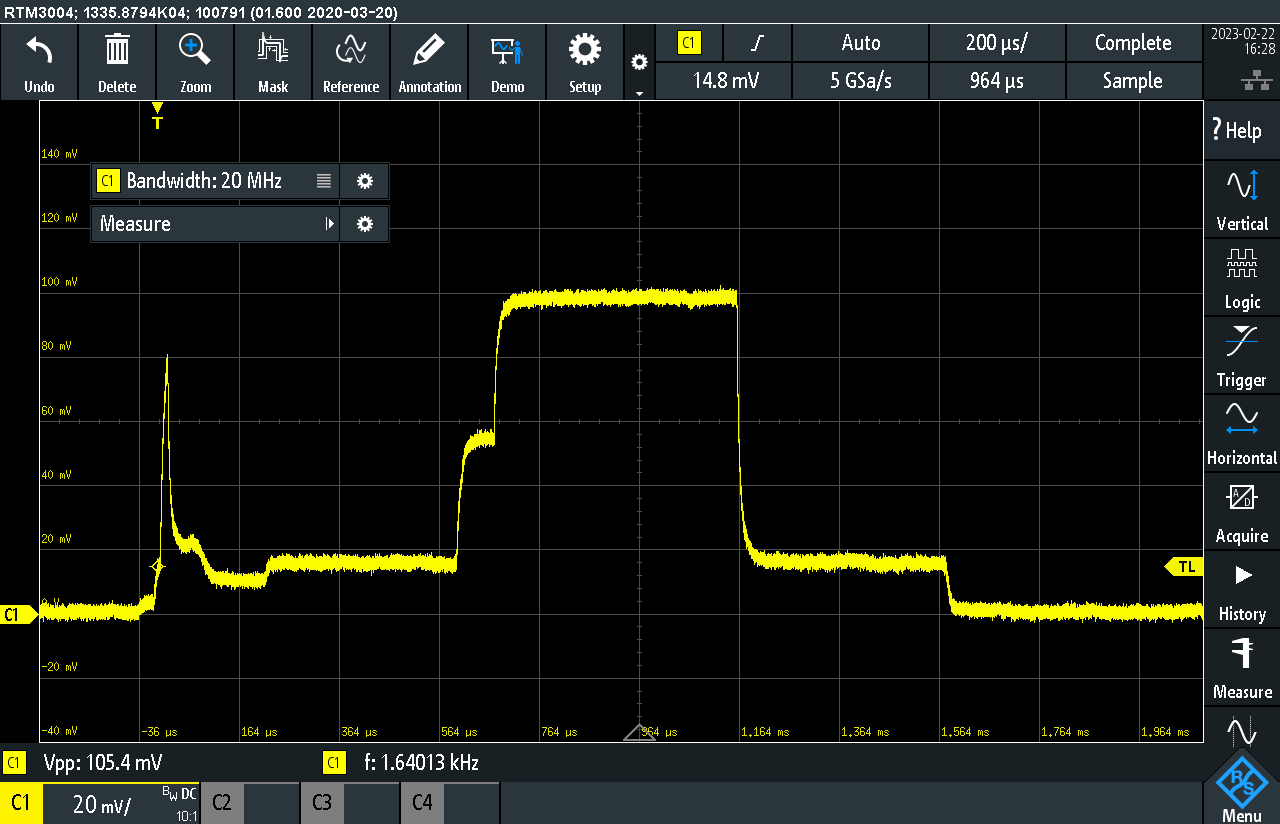Open the Mask test tool
Screen dimensions: 1280x824
[x=273, y=50]
